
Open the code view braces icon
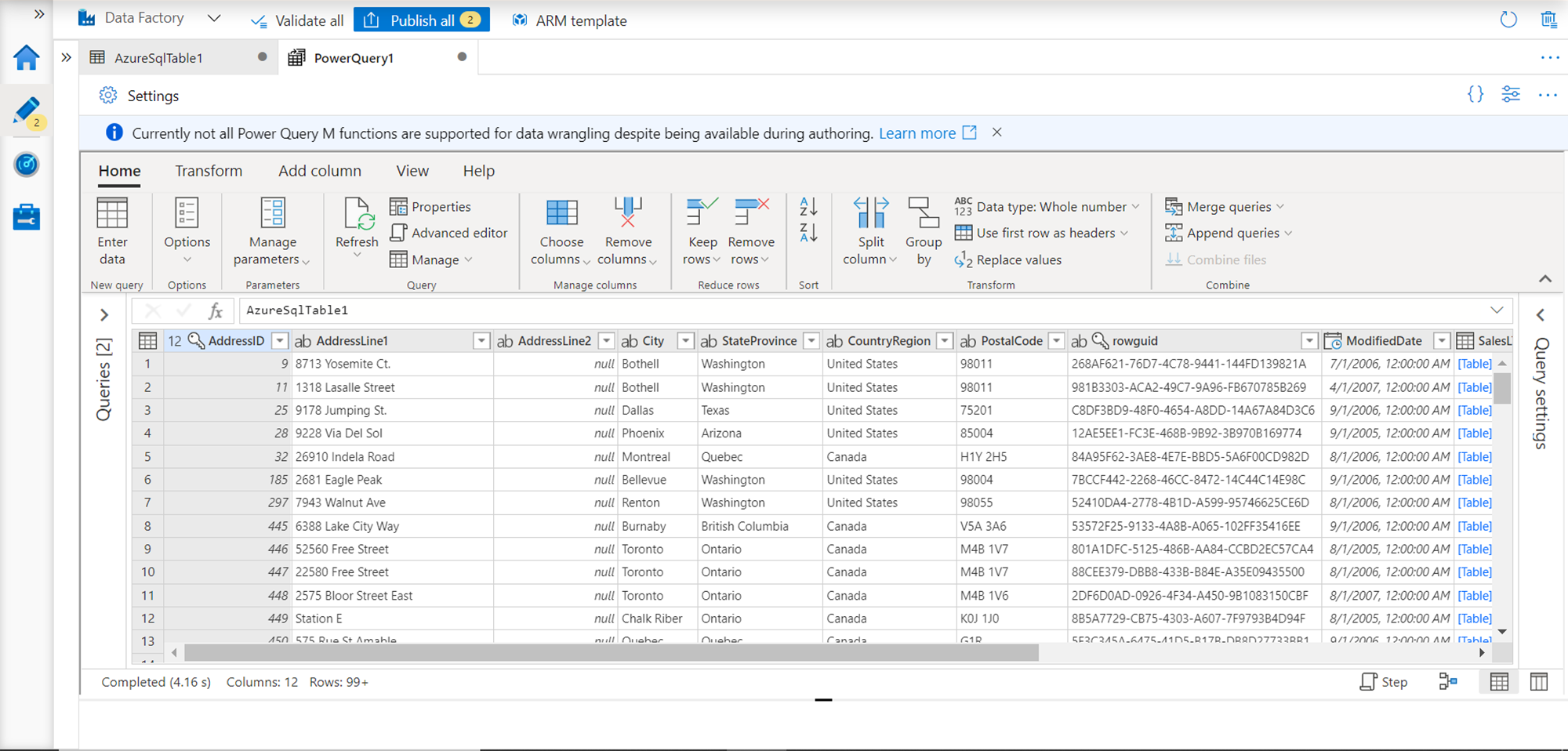(x=1475, y=95)
